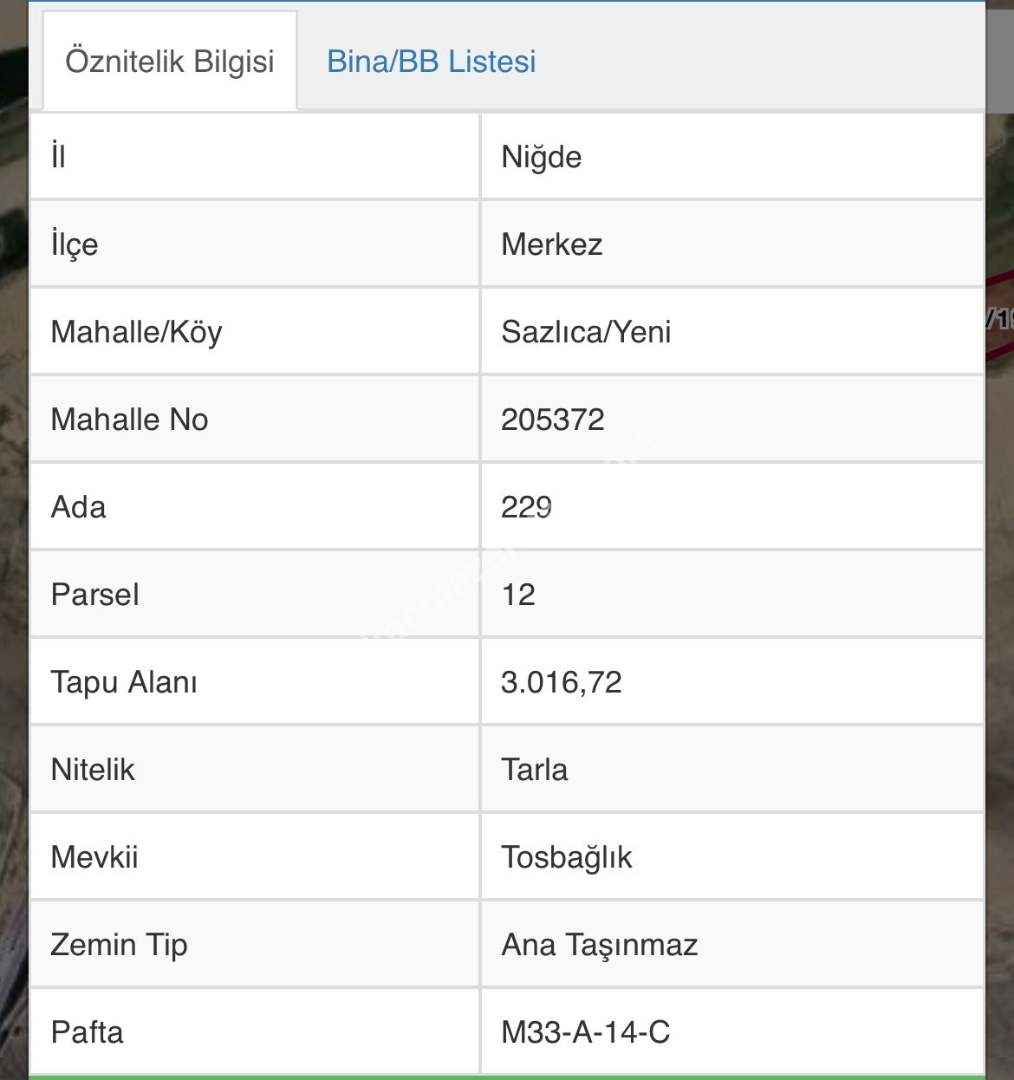Screen dimensions: 1014x1080
Task: Select the Tosbağlık value in the Mevkii row
Action: 566,857
